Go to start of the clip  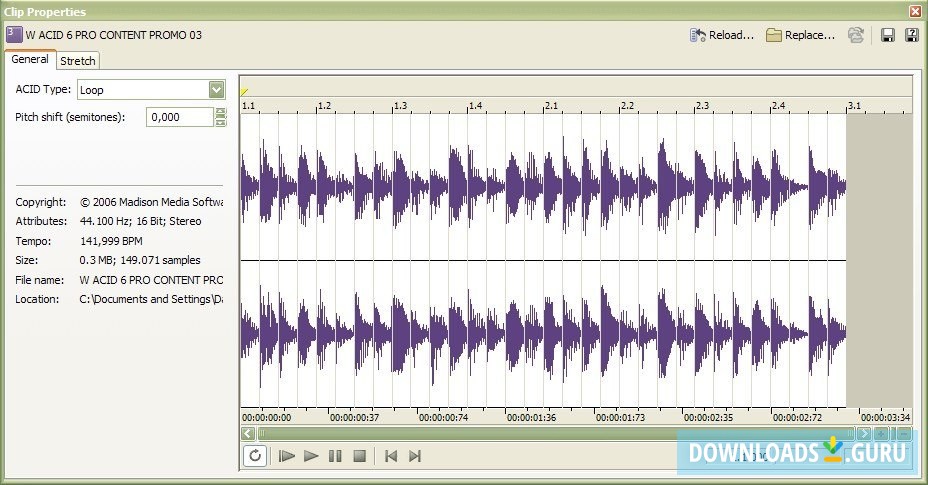(x=391, y=456)
